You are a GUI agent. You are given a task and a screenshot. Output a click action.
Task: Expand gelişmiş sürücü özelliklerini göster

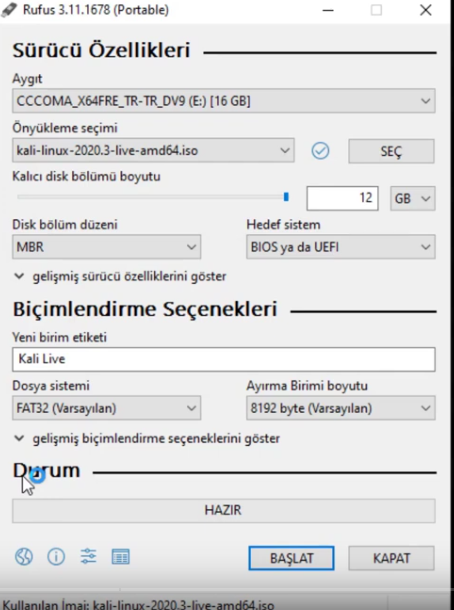click(x=120, y=277)
